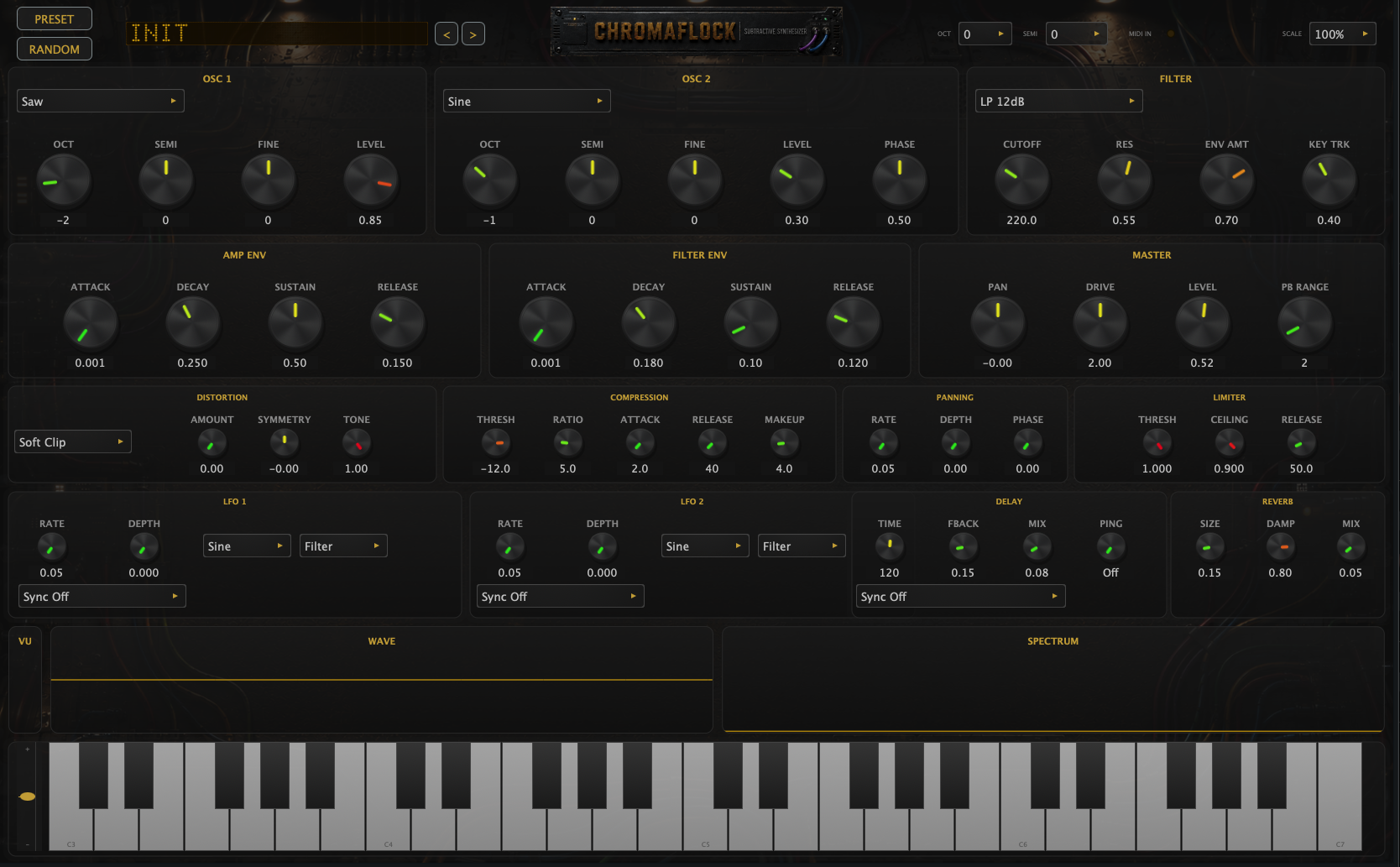Click the filter RES knob
Screen dimensions: 1400x867
(x=1125, y=180)
